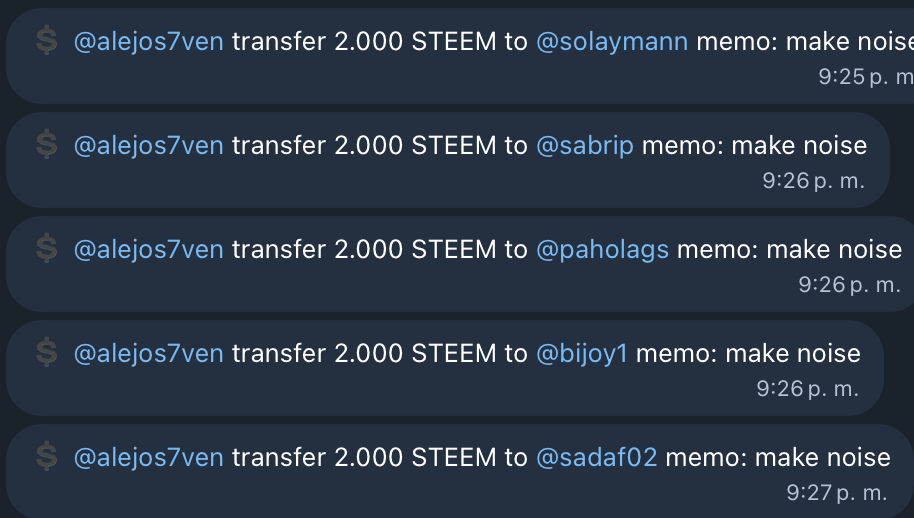Viewport: 914px width, 518px height.
Task: Select the sabrip message's 9:26 timestamp
Action: [813, 181]
